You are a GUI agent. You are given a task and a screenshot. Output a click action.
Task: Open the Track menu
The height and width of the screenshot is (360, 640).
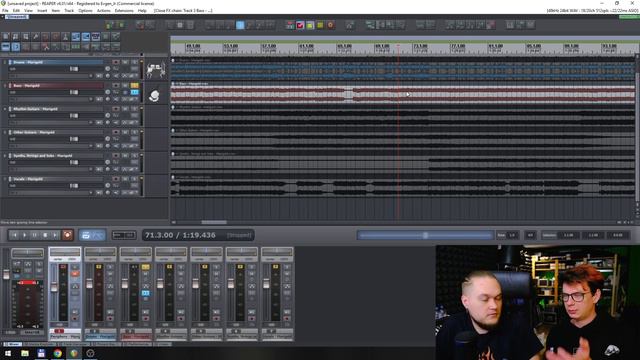[69, 11]
